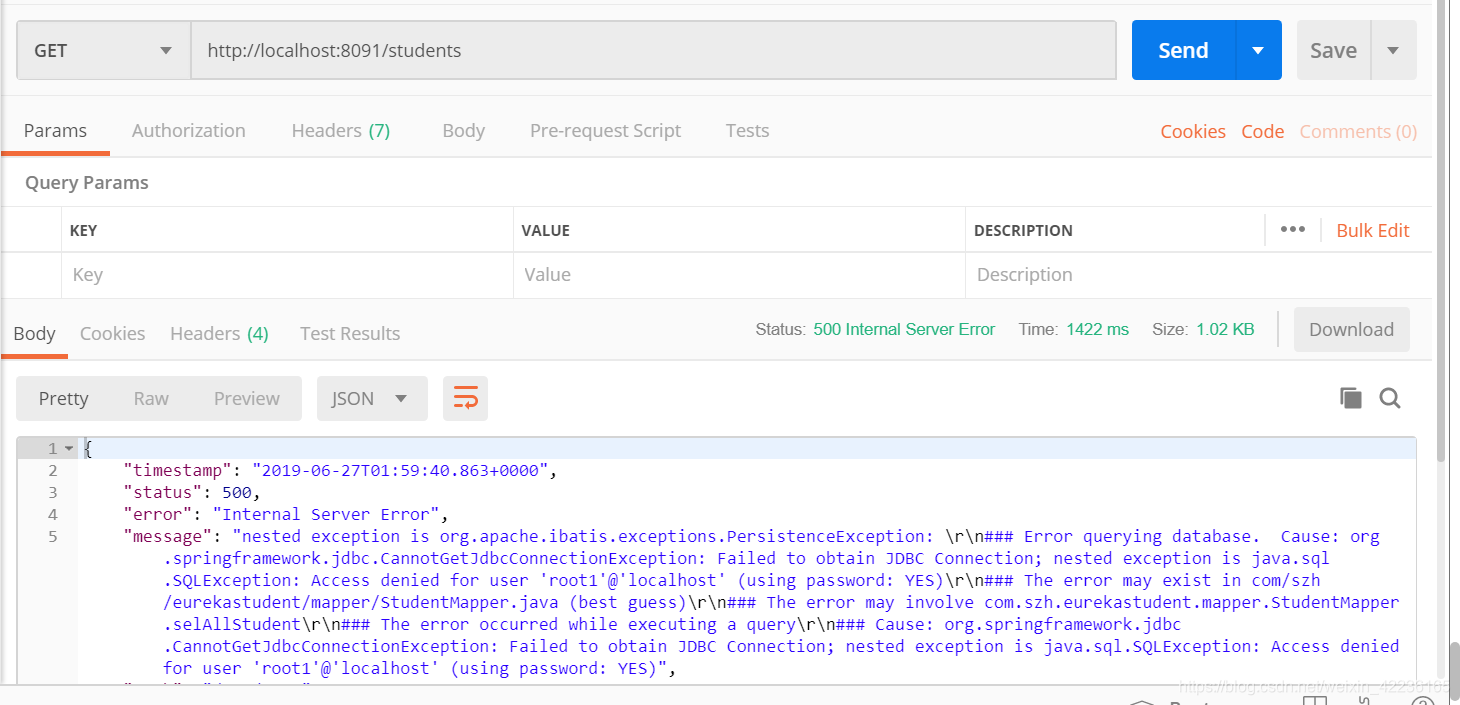The height and width of the screenshot is (705, 1460).
Task: Open the Test Results tab
Action: tap(350, 334)
